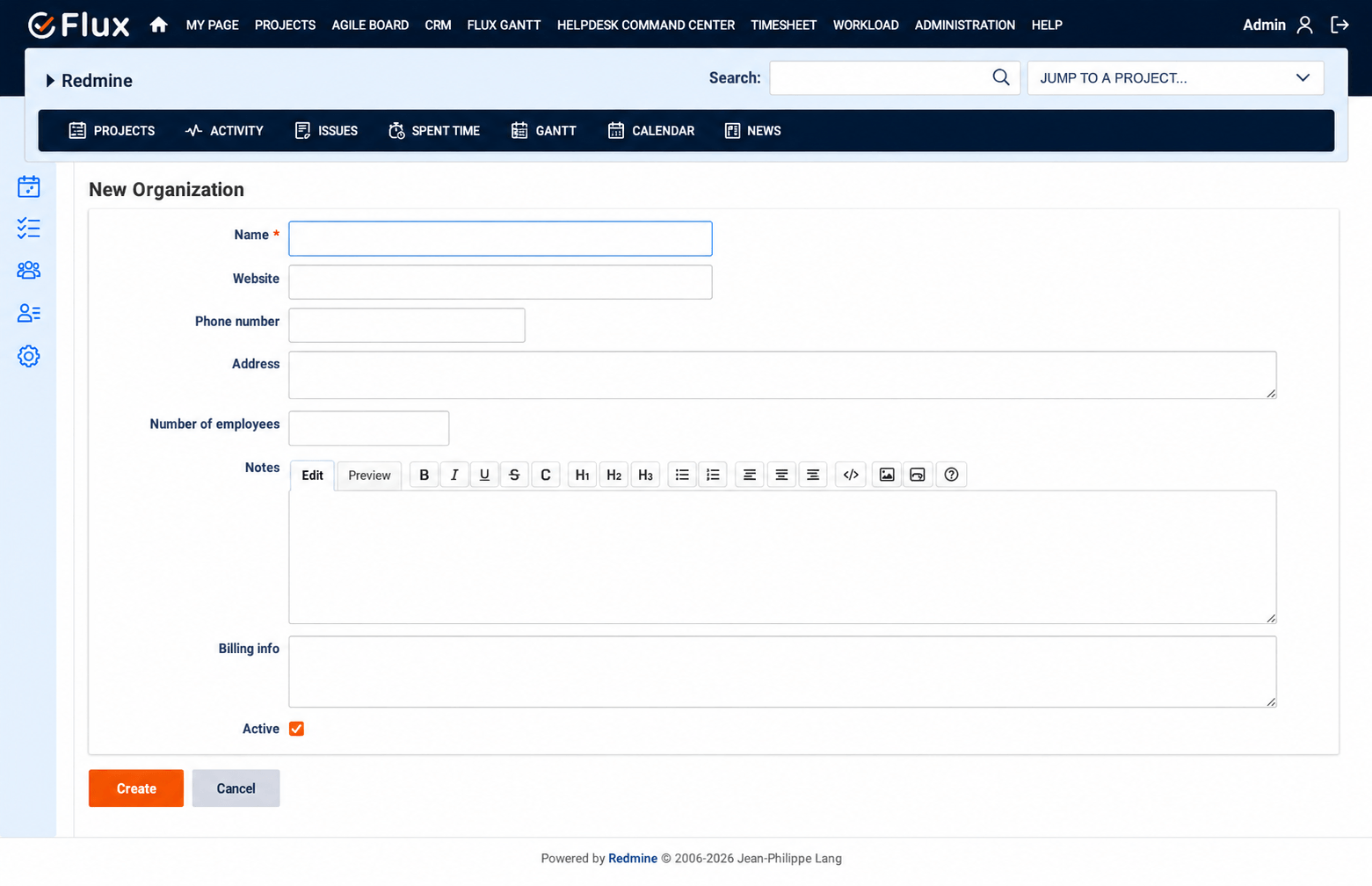Insert Heading 3 in Notes
This screenshot has width=1372, height=886.
(x=645, y=475)
